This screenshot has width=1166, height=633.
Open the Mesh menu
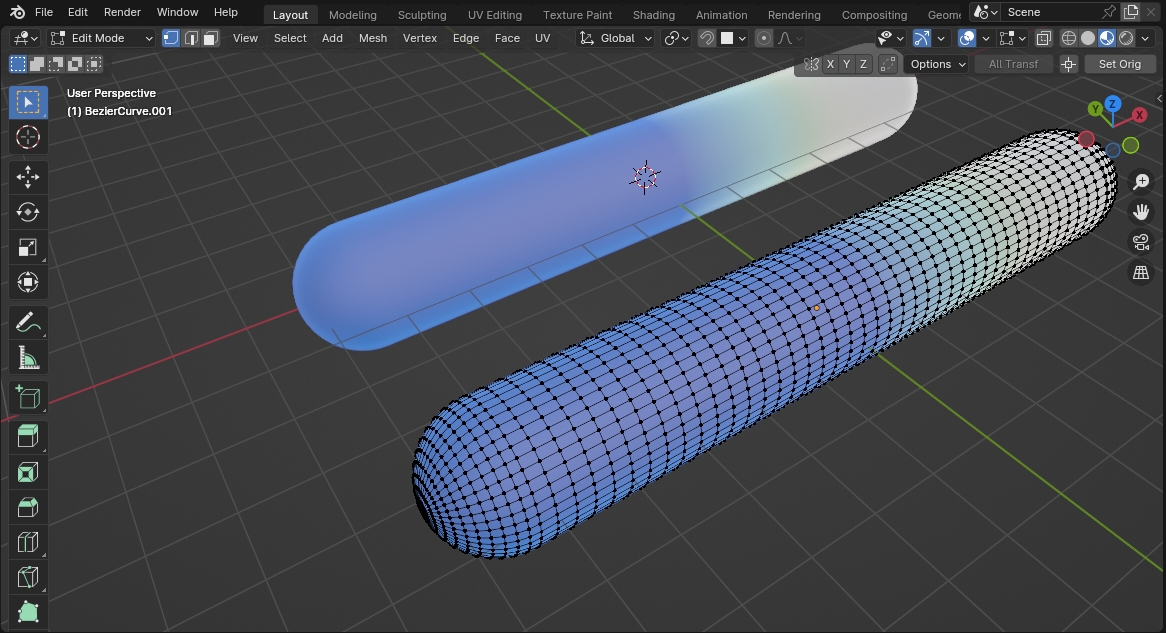pos(372,38)
